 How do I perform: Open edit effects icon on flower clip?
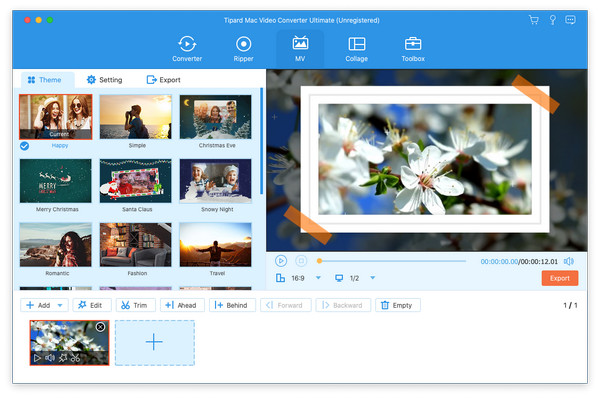(63, 358)
